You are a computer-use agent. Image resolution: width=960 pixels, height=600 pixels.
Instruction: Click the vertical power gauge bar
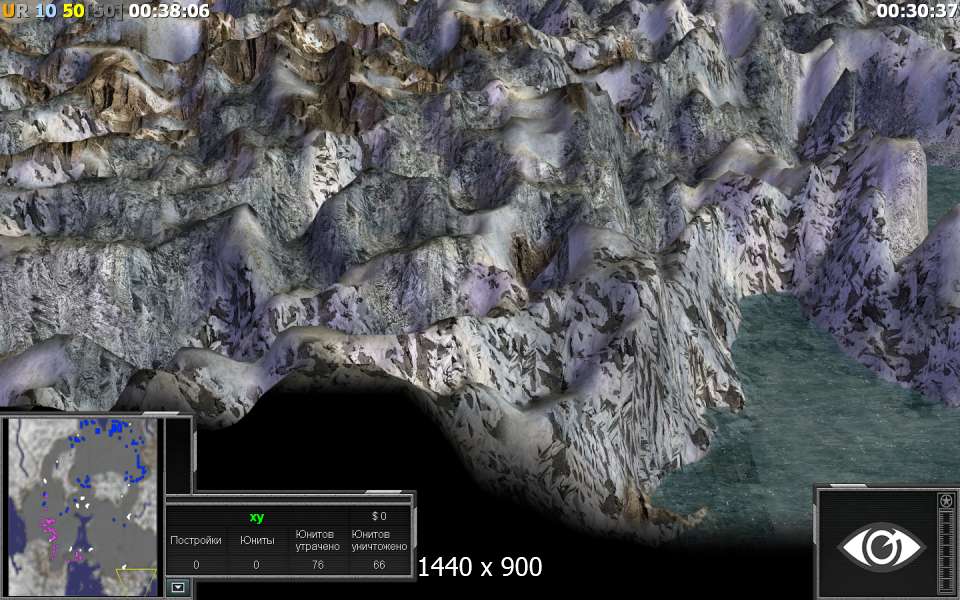coord(947,549)
